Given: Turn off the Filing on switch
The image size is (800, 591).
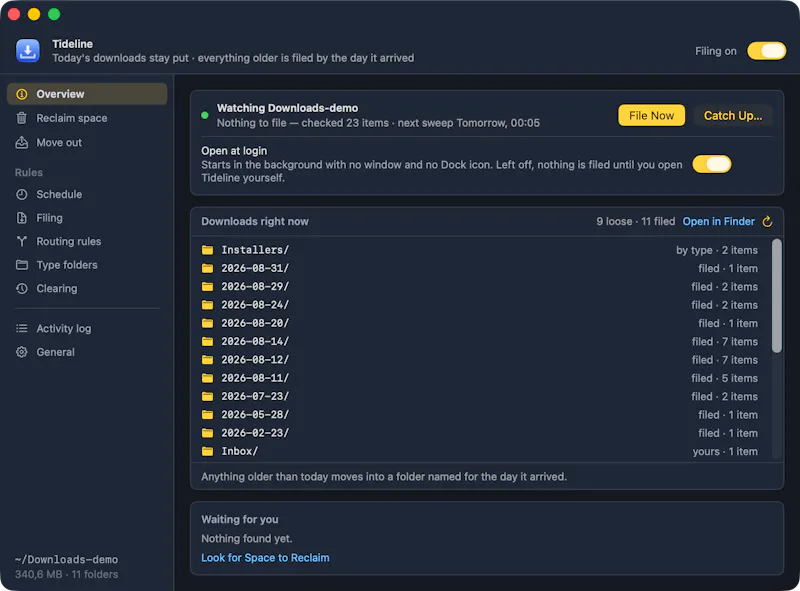Looking at the screenshot, I should [766, 51].
